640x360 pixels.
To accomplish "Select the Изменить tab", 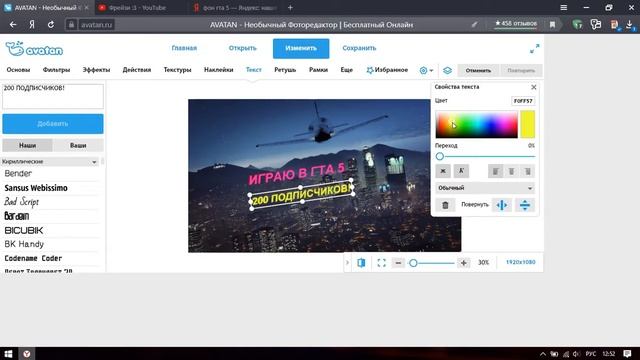I will 301,48.
